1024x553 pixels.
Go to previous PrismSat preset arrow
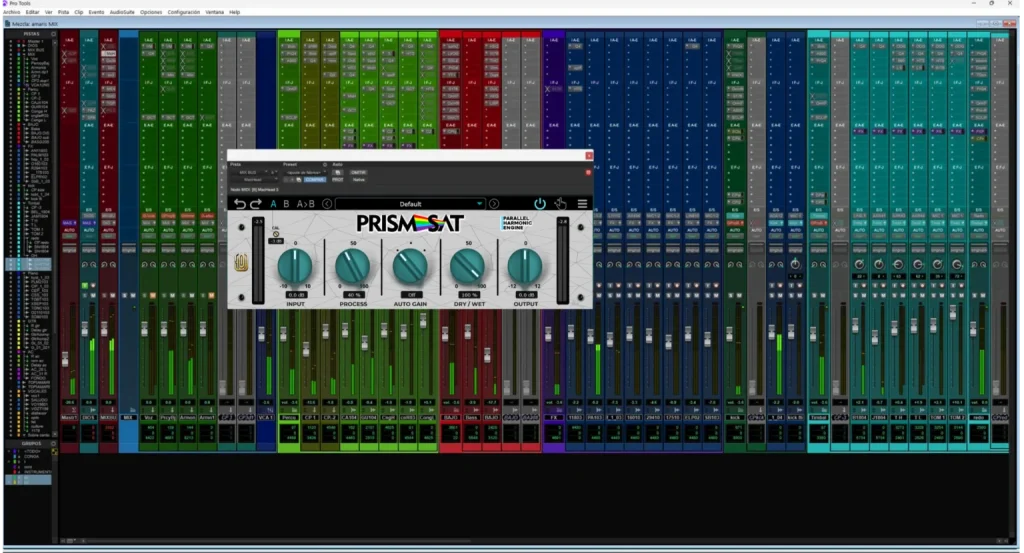coord(327,204)
